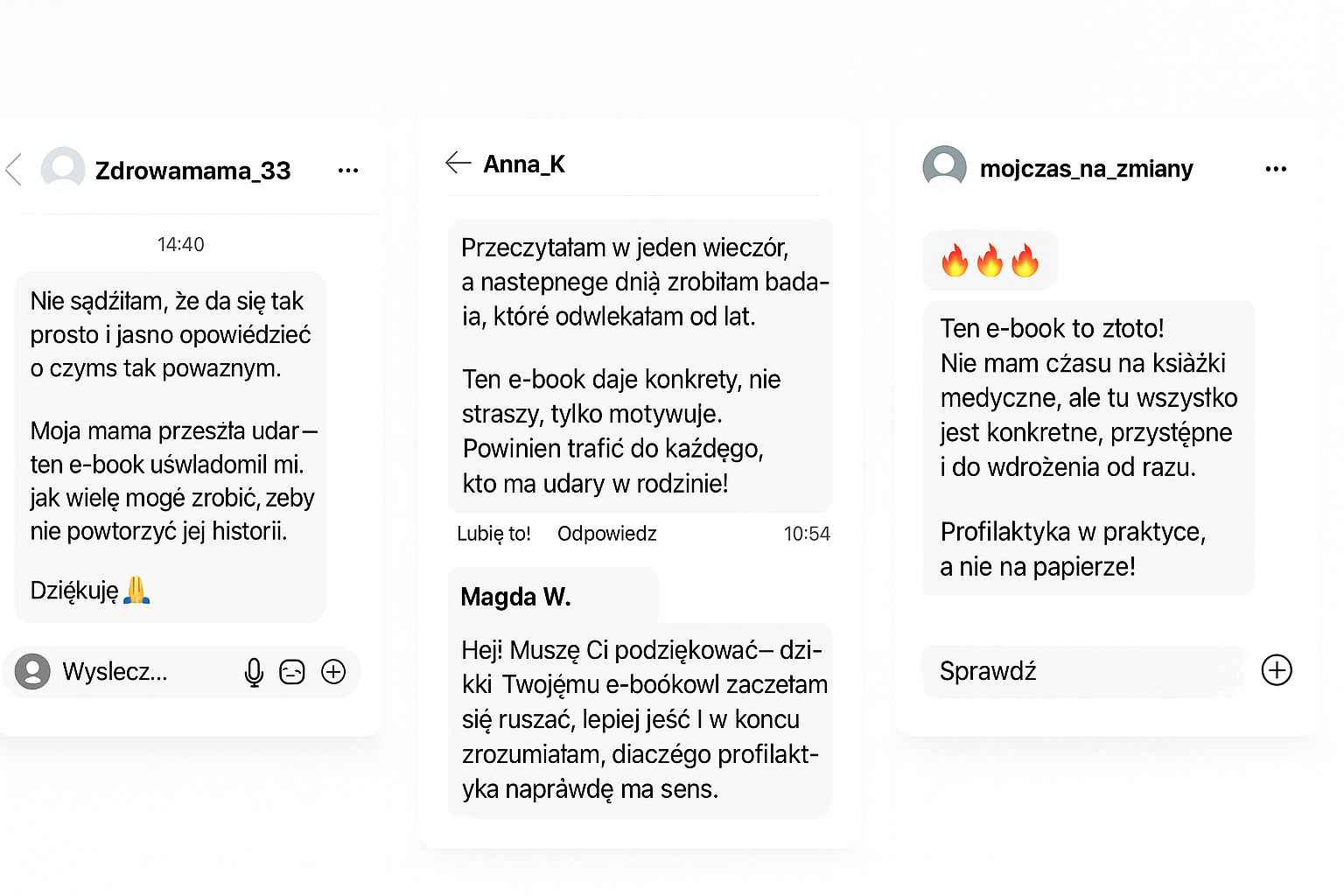
Task: Click the fire emoji reaction bubble
Action: tap(990, 261)
